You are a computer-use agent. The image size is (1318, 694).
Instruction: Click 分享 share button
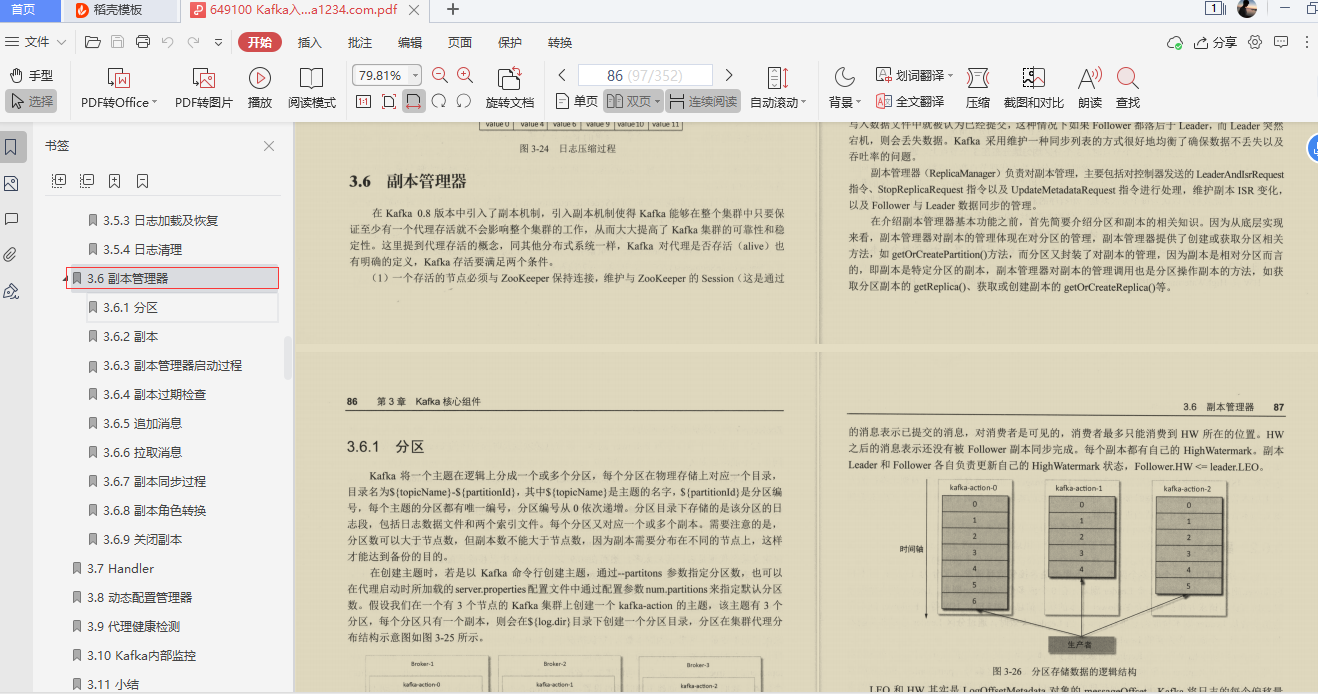click(1216, 42)
